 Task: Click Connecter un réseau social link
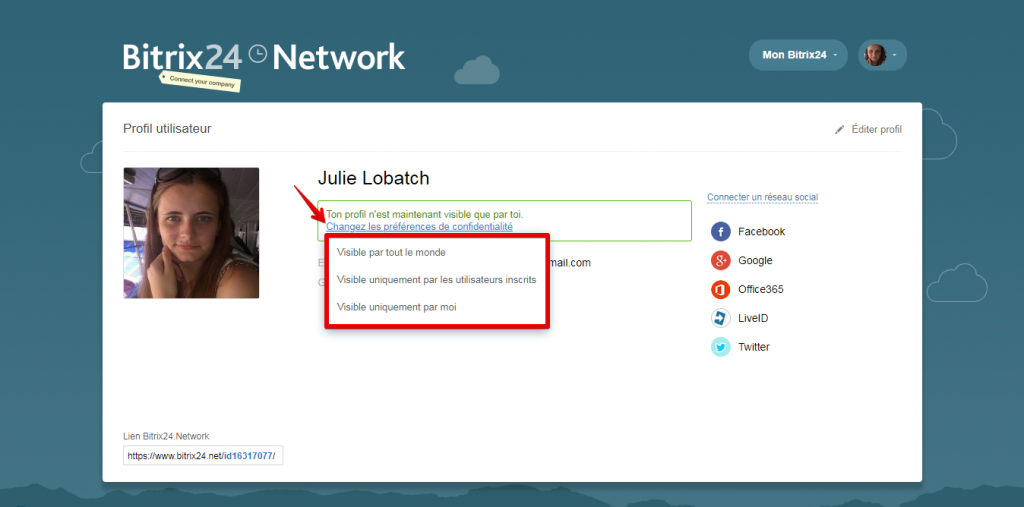pos(762,197)
